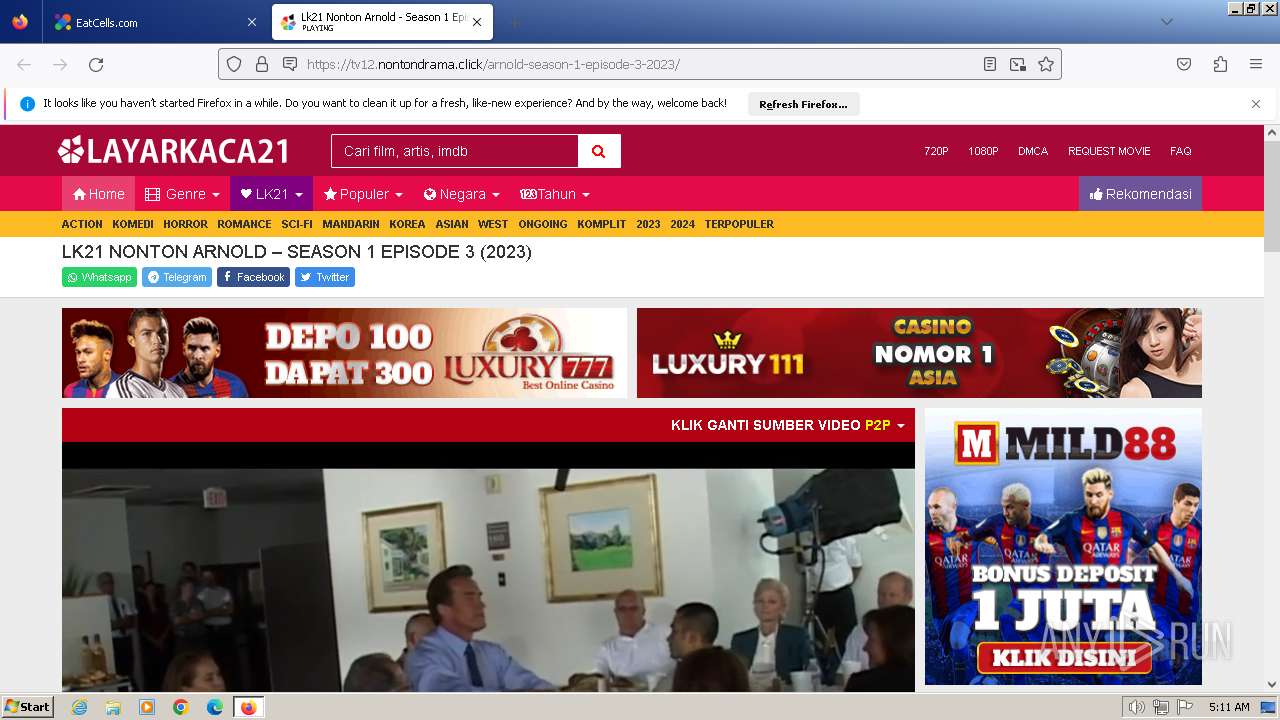Screen dimensions: 1280x720
Task: Close the EatCells.com tab
Action: click(251, 22)
